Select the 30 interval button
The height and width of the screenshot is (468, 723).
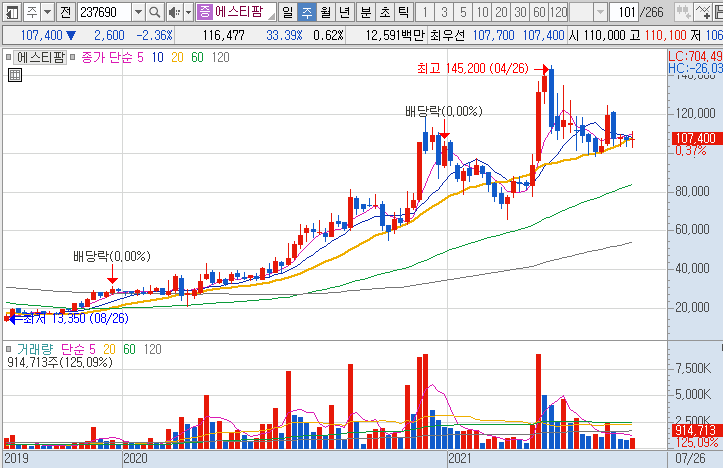520,12
